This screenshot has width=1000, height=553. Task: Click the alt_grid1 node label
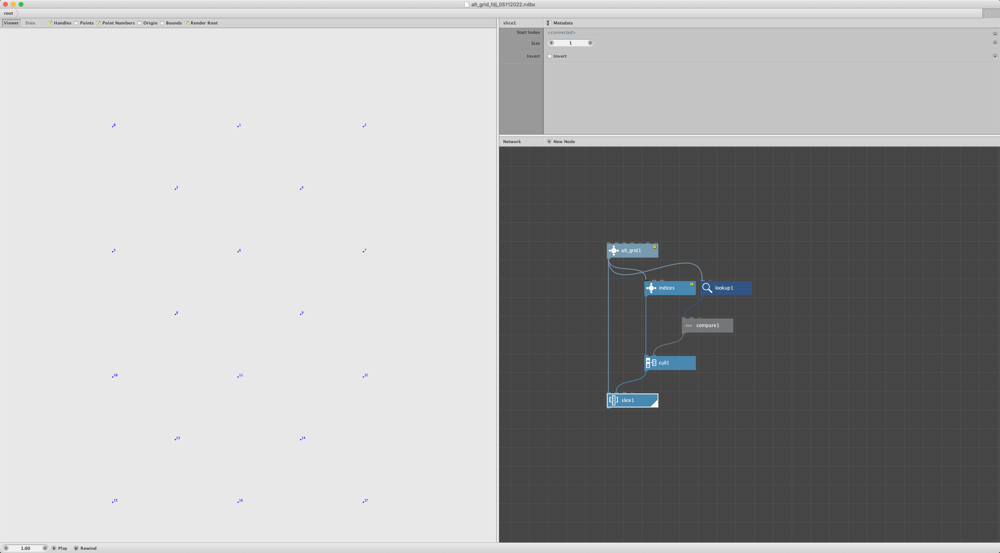pyautogui.click(x=631, y=251)
